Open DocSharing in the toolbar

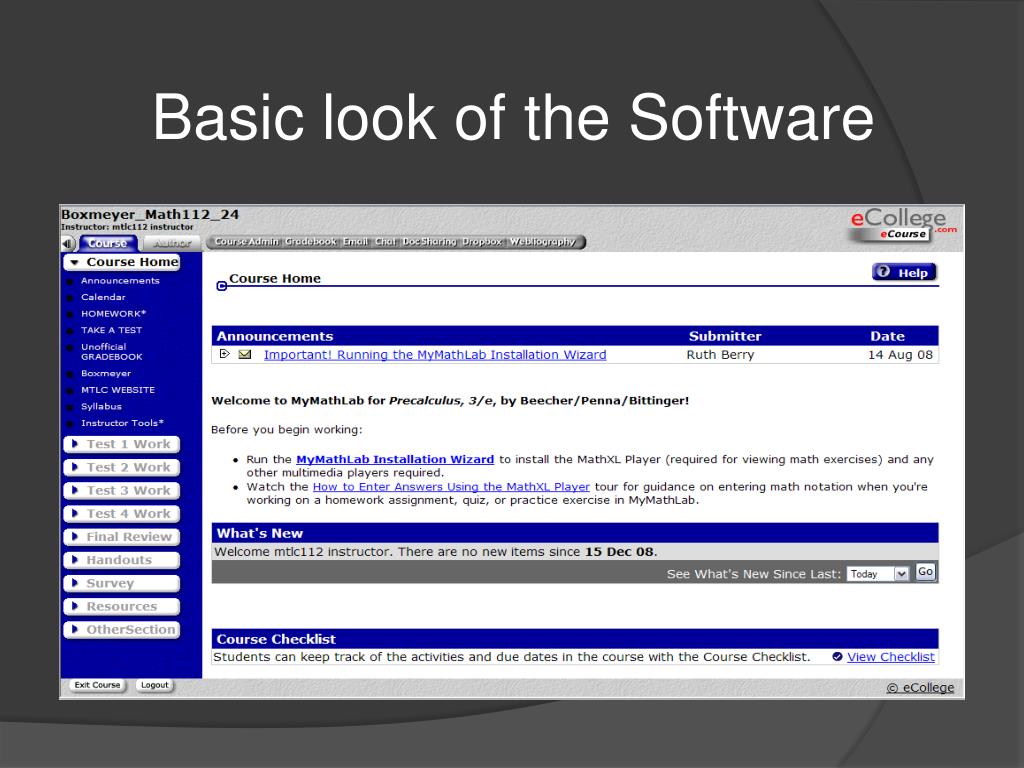pos(429,242)
